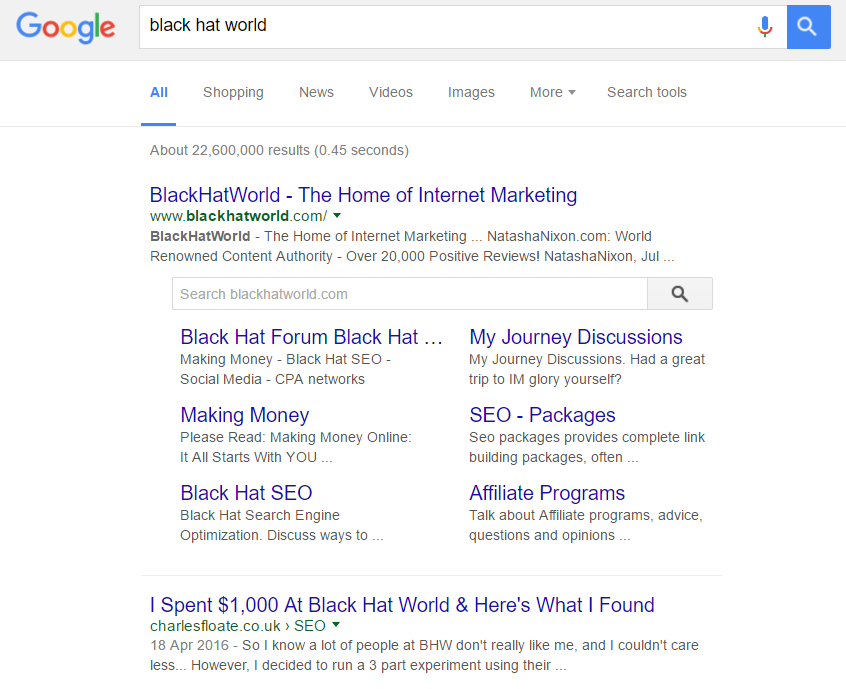Viewport: 846px width, 689px height.
Task: Switch to the Videos tab
Action: pyautogui.click(x=391, y=92)
